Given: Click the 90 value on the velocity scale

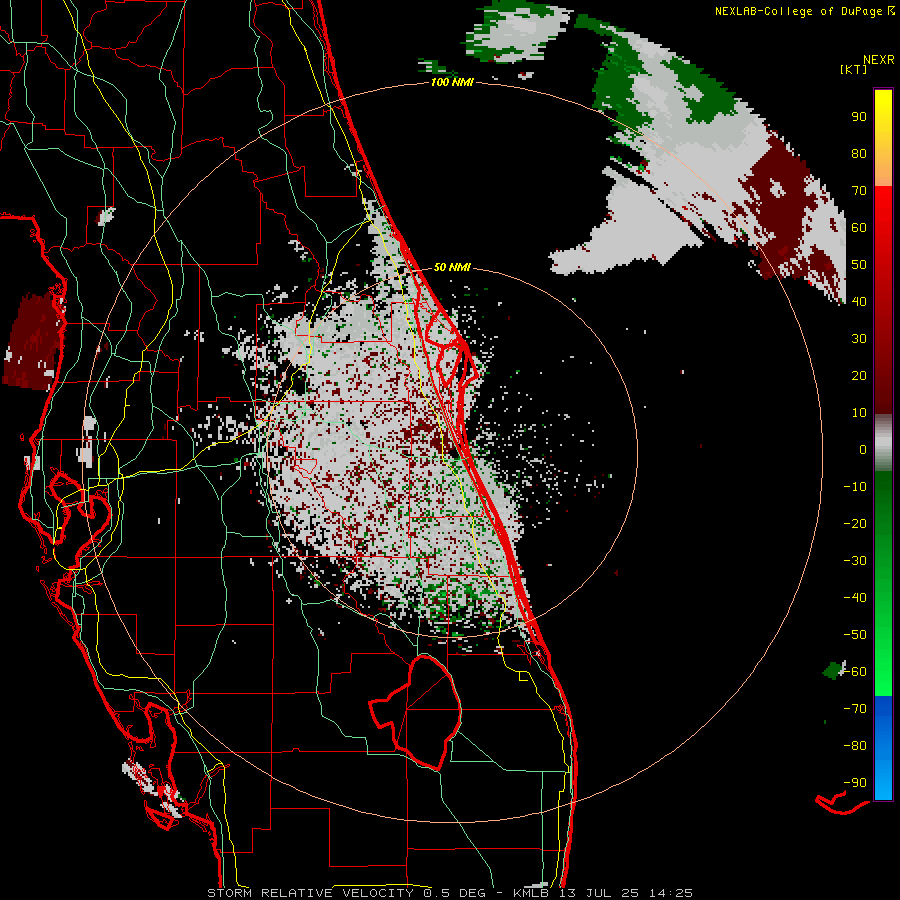Looking at the screenshot, I should click(x=859, y=117).
